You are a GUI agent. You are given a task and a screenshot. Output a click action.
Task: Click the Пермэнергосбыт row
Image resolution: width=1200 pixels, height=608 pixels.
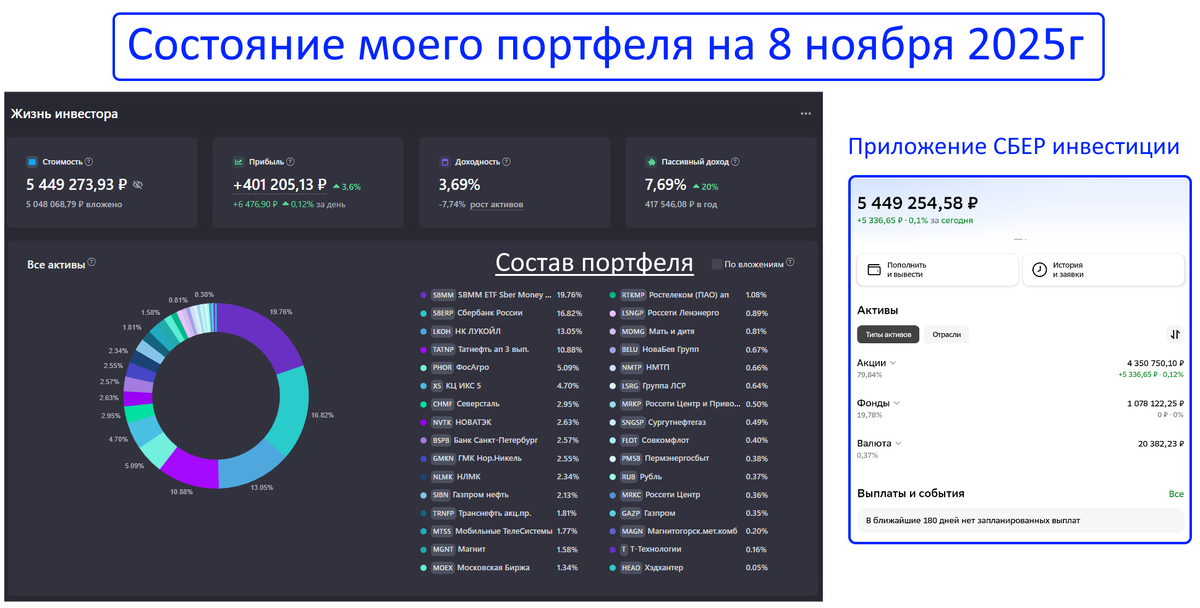[x=689, y=458]
